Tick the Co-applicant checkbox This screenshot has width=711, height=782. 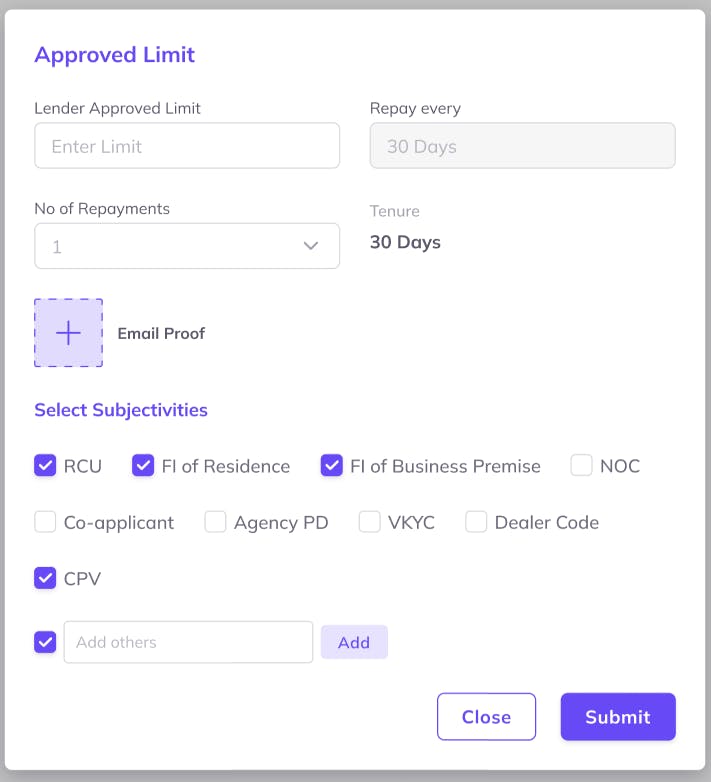pos(45,522)
